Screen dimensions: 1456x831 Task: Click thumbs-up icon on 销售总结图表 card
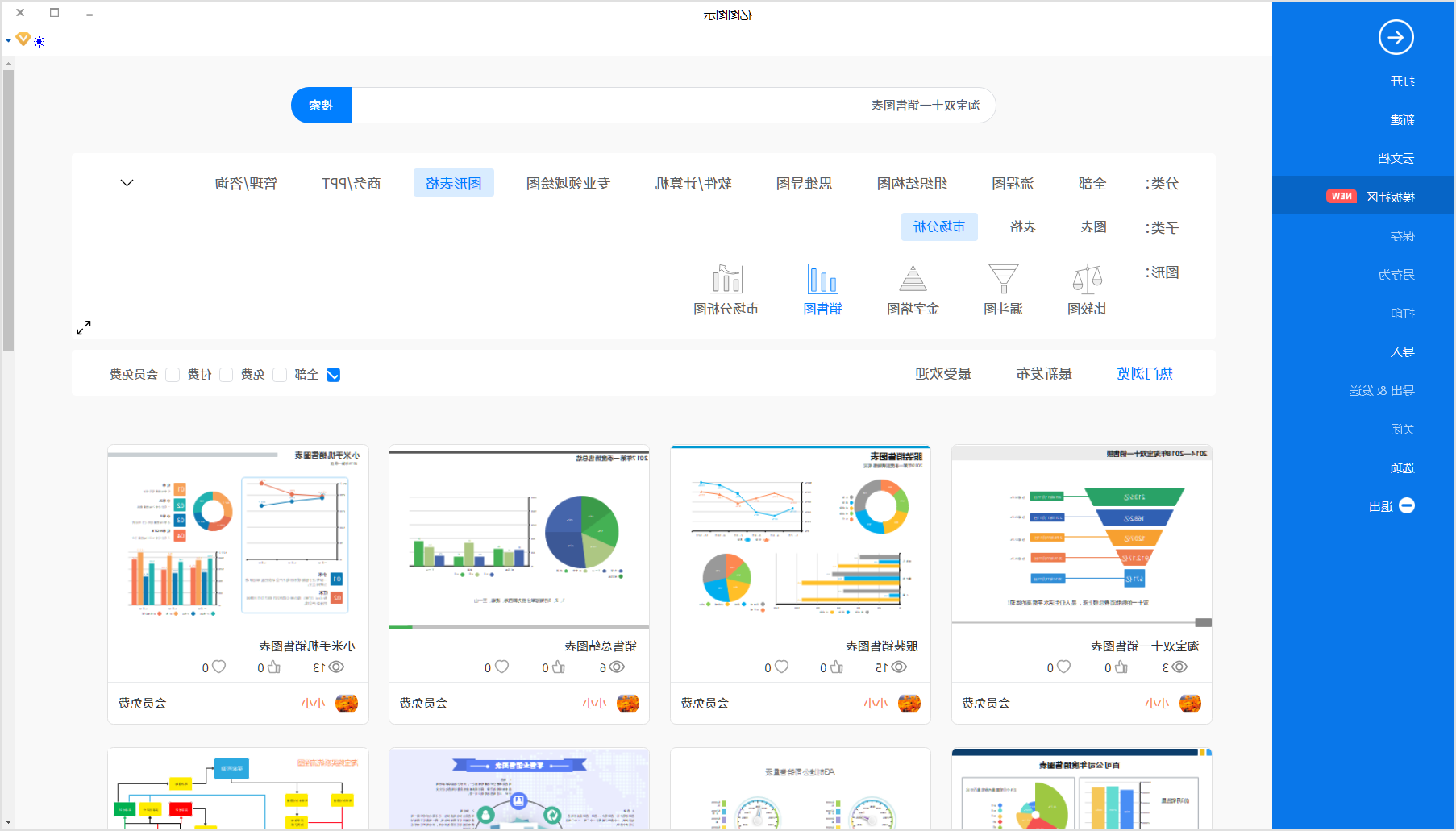tap(558, 667)
